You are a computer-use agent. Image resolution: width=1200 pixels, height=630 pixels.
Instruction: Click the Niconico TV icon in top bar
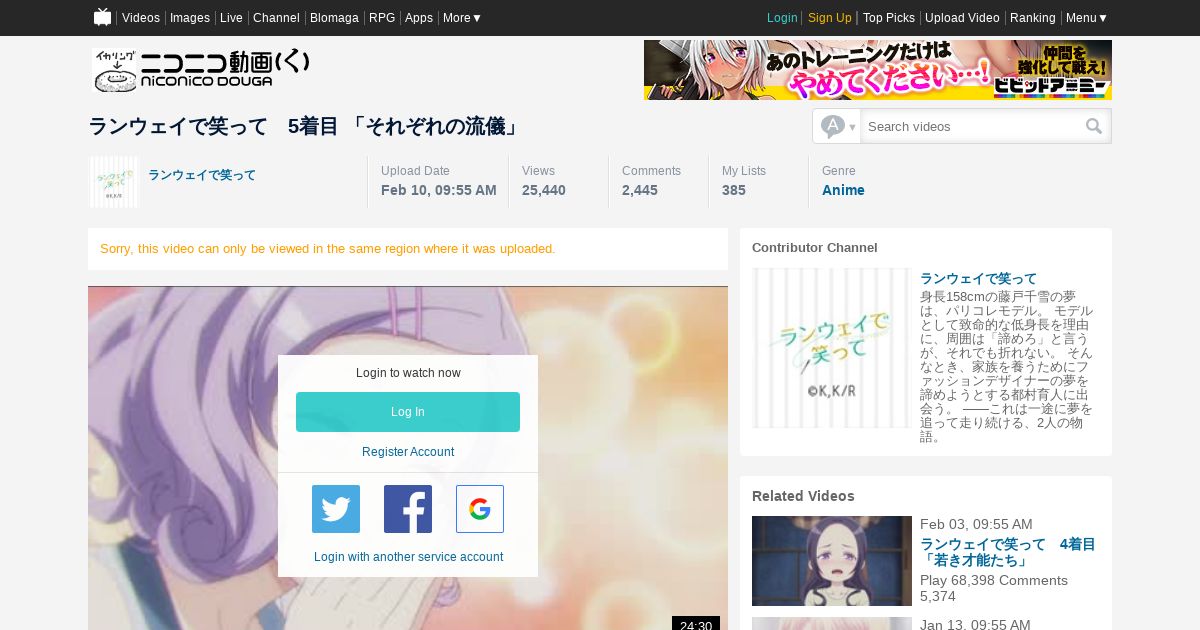click(102, 17)
